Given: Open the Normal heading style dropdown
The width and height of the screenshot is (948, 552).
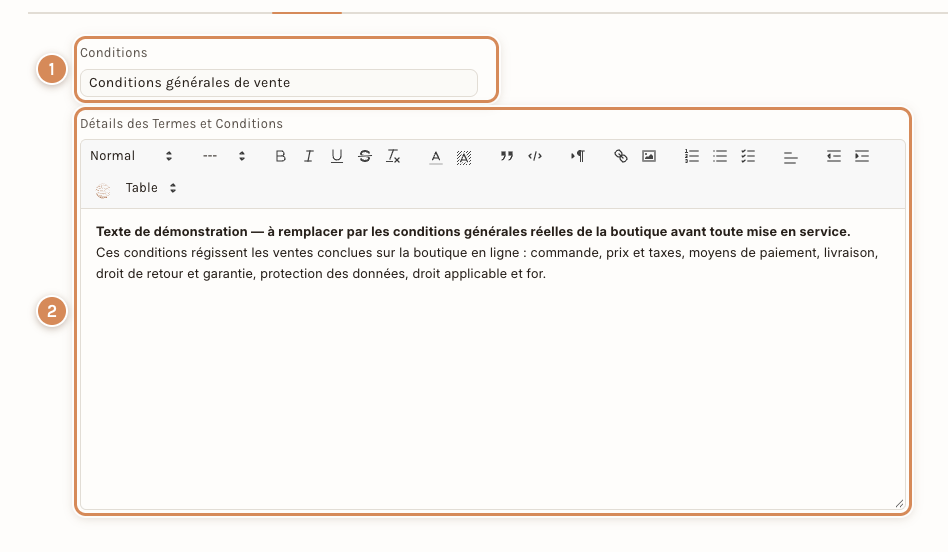Looking at the screenshot, I should pyautogui.click(x=131, y=156).
